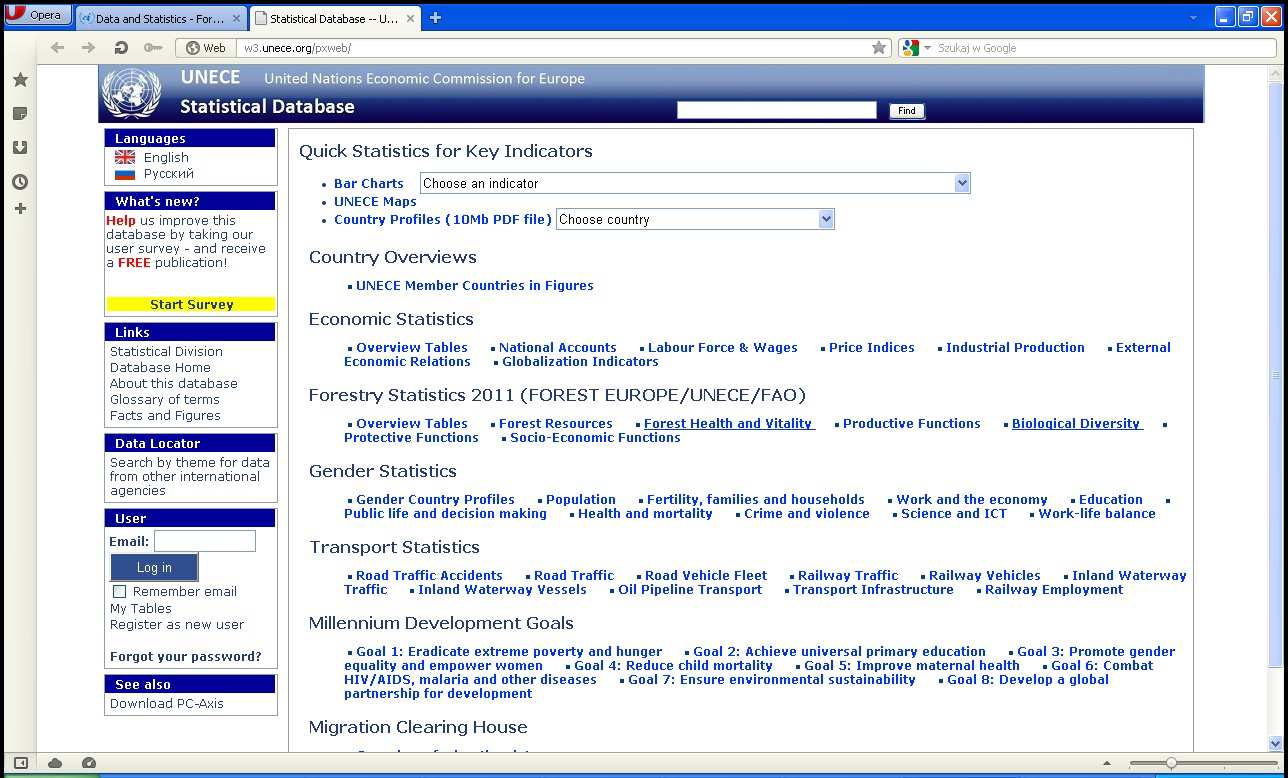
Task: Open the Opera main menu button
Action: pyautogui.click(x=38, y=15)
